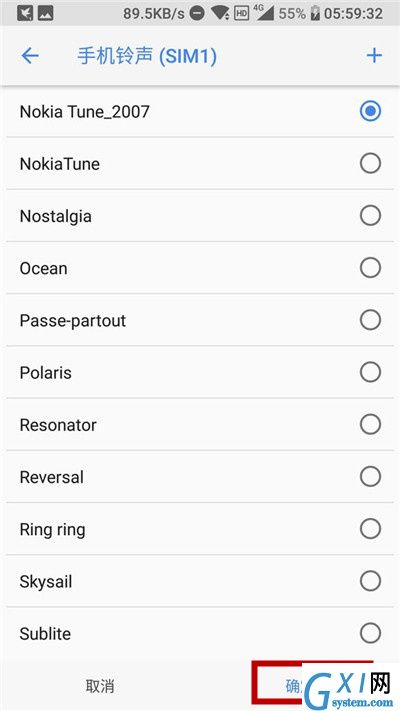Select the Nokia Tune_2007 radio button
This screenshot has height=711, width=400.
pos(370,111)
